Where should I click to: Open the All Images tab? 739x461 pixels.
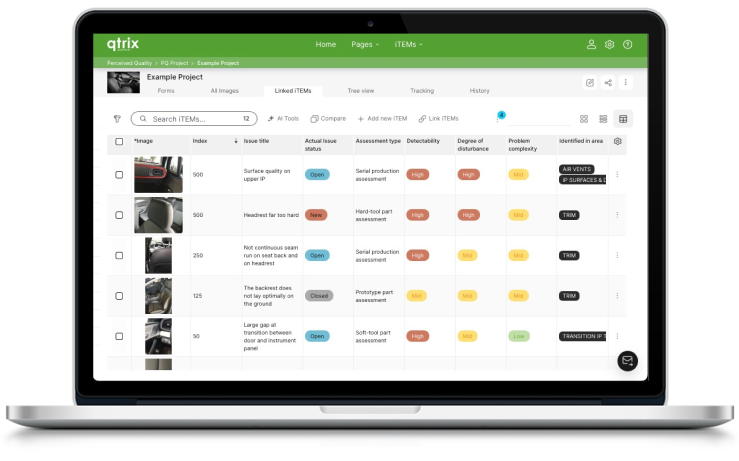224,91
